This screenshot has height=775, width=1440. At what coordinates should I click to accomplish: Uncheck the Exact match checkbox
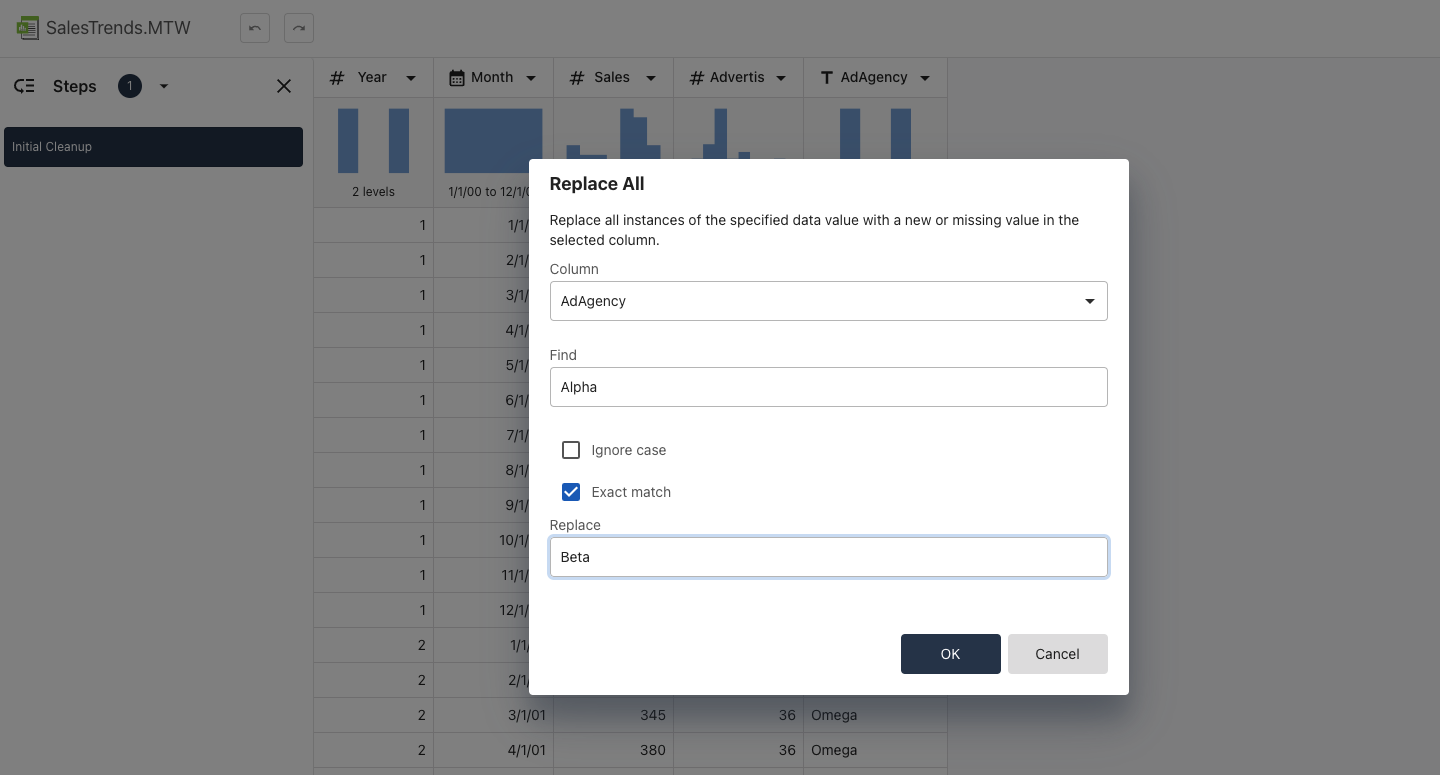click(x=571, y=492)
